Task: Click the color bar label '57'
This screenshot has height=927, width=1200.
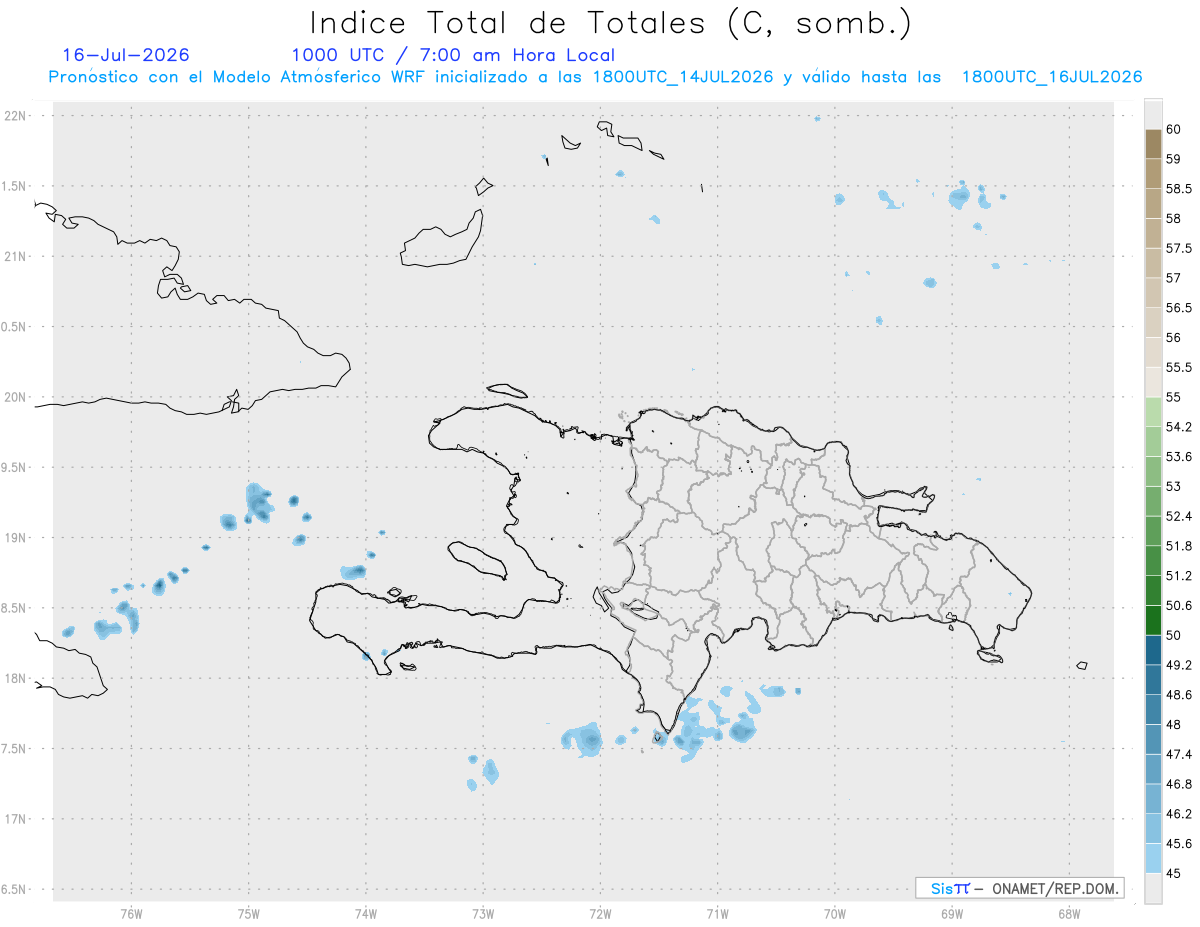Action: point(1174,278)
